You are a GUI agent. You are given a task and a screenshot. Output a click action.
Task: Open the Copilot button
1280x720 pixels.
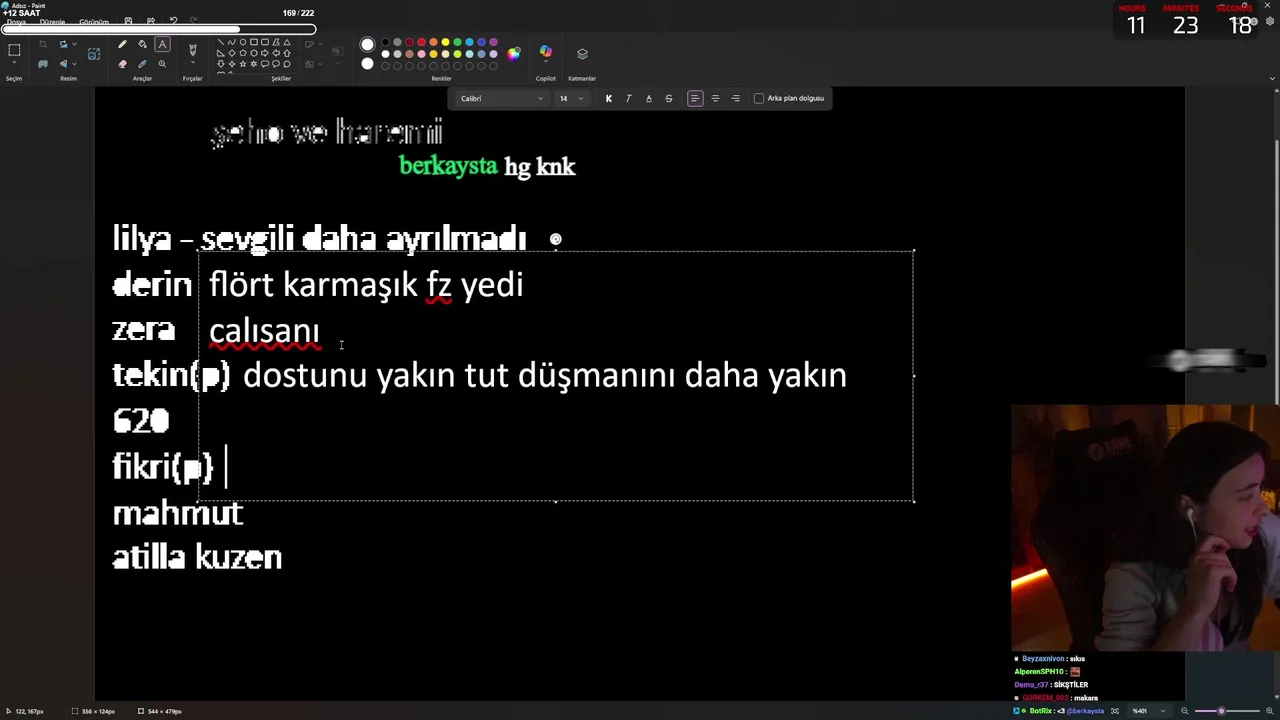[x=545, y=51]
